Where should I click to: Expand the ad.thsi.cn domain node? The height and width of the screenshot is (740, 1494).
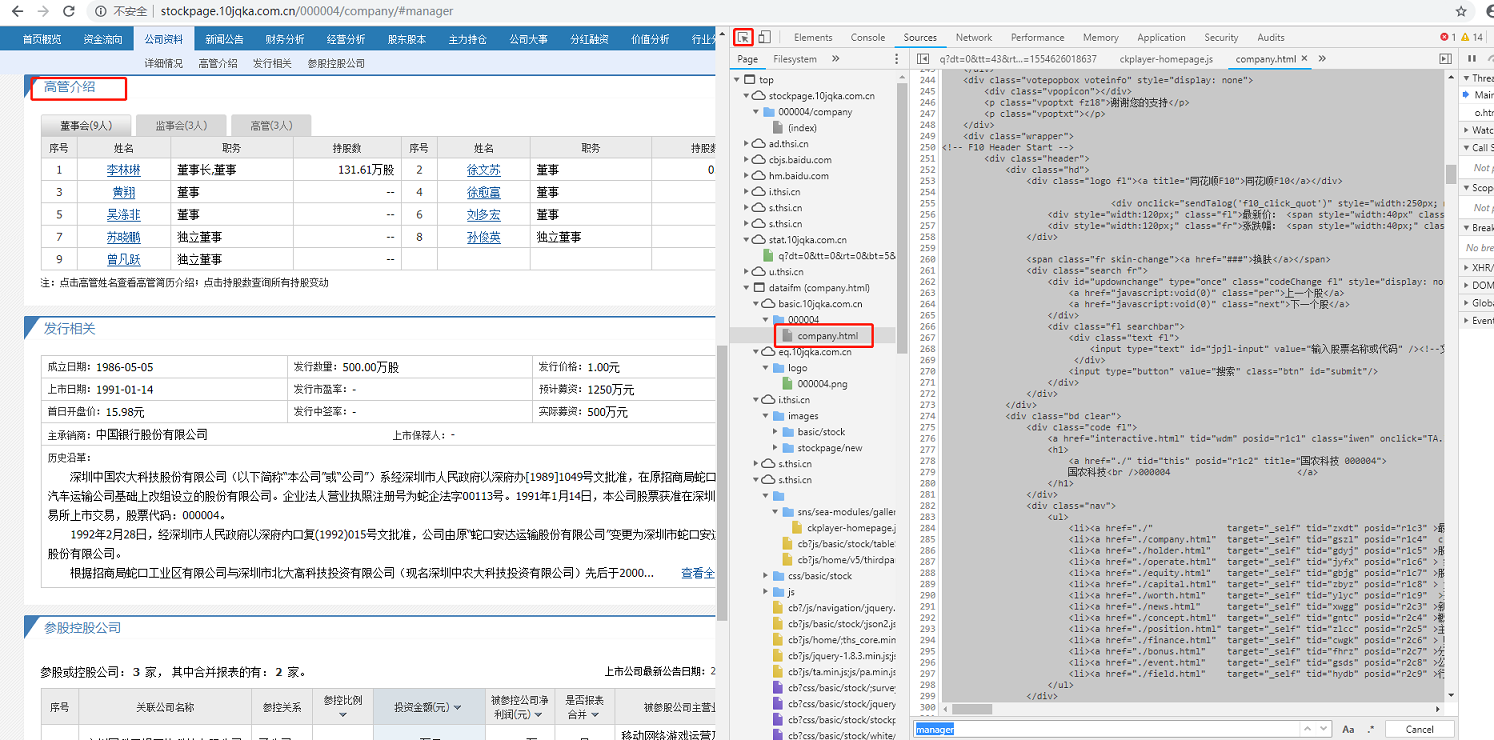746,144
